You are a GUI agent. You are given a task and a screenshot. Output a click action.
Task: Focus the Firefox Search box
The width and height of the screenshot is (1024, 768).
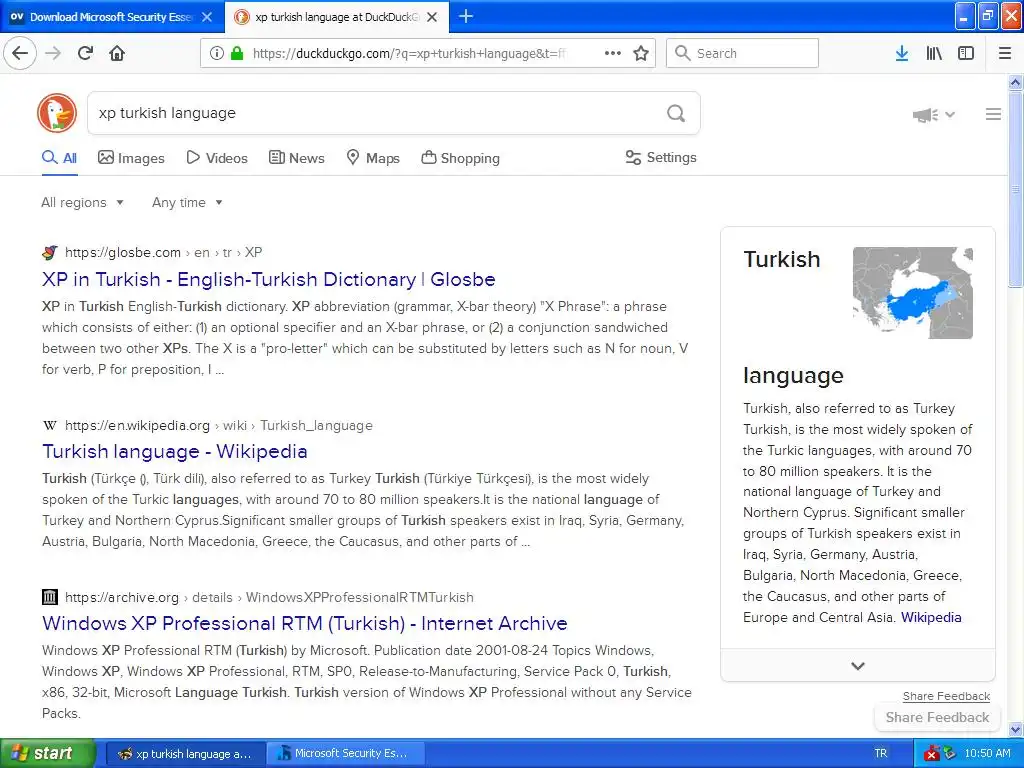[742, 53]
